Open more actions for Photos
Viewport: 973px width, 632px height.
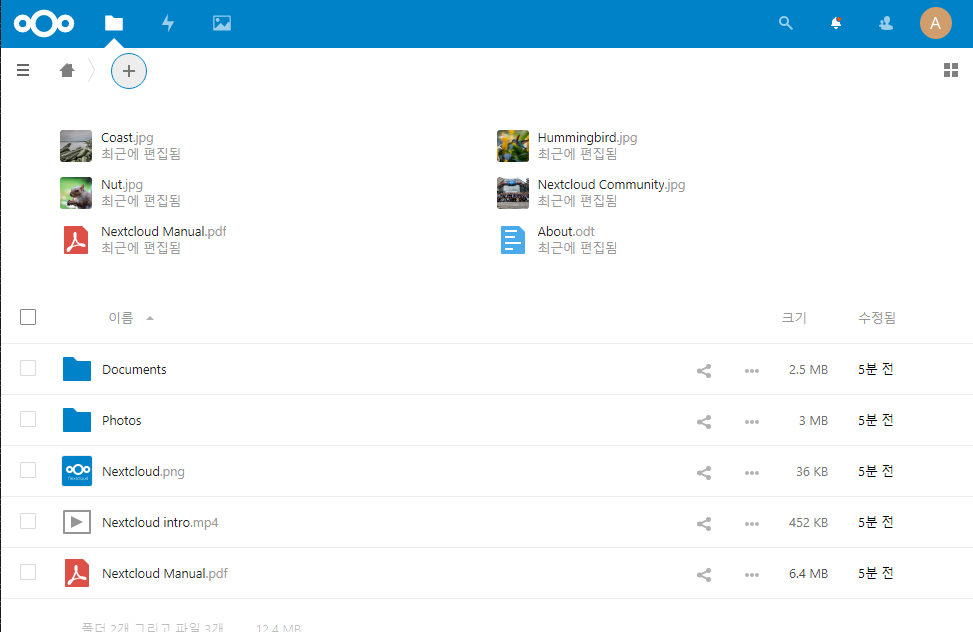(x=751, y=422)
